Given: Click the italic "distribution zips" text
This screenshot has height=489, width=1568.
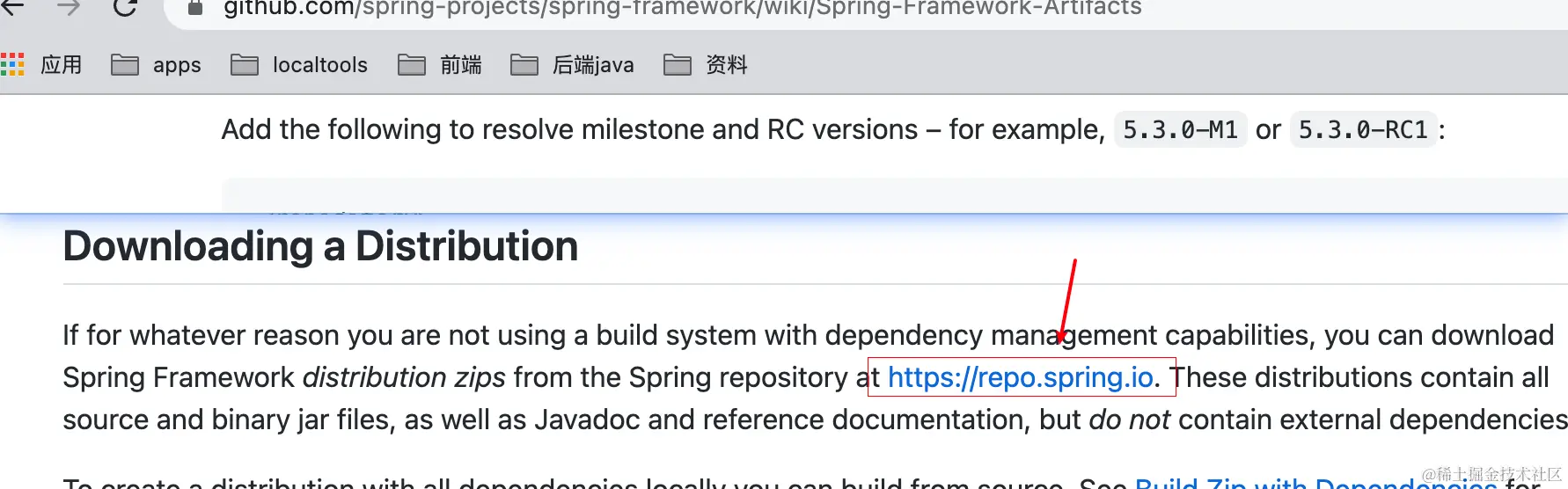Looking at the screenshot, I should pos(404,377).
